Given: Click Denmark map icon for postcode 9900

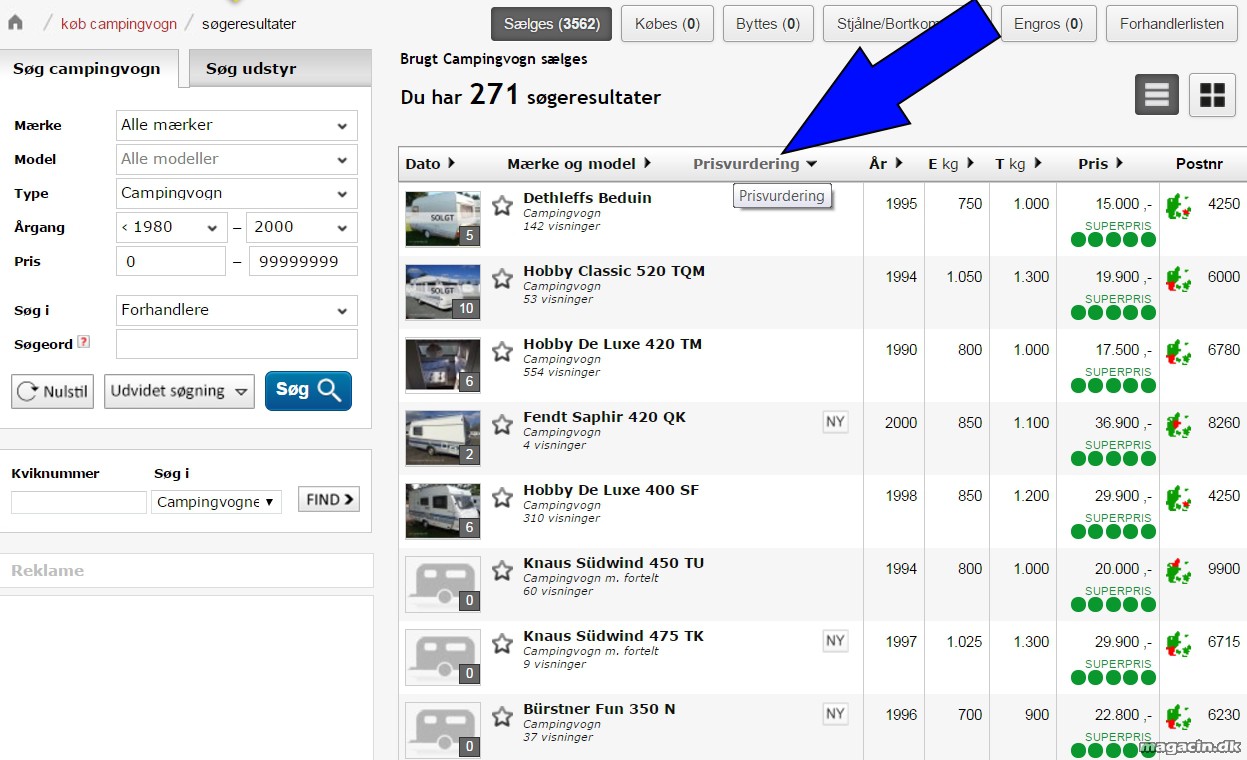Looking at the screenshot, I should click(x=1179, y=571).
